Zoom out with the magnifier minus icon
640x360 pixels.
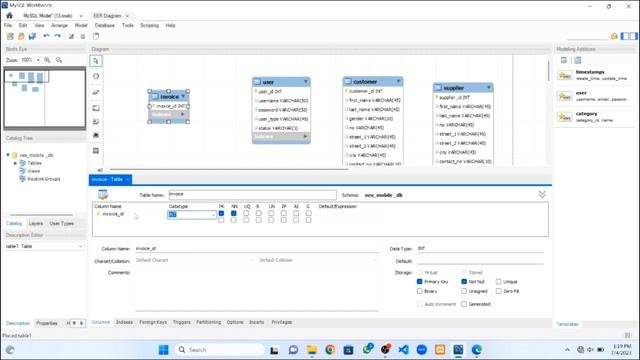tap(59, 60)
